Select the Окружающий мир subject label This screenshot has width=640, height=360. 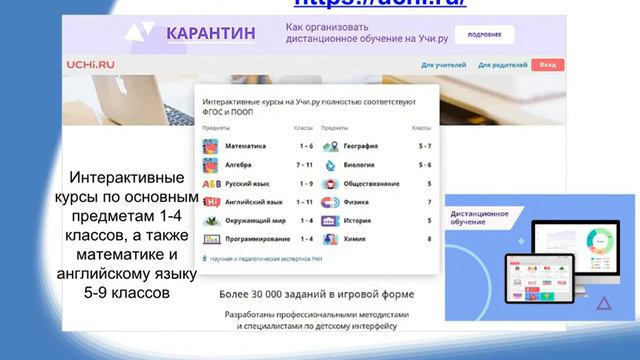pos(256,221)
